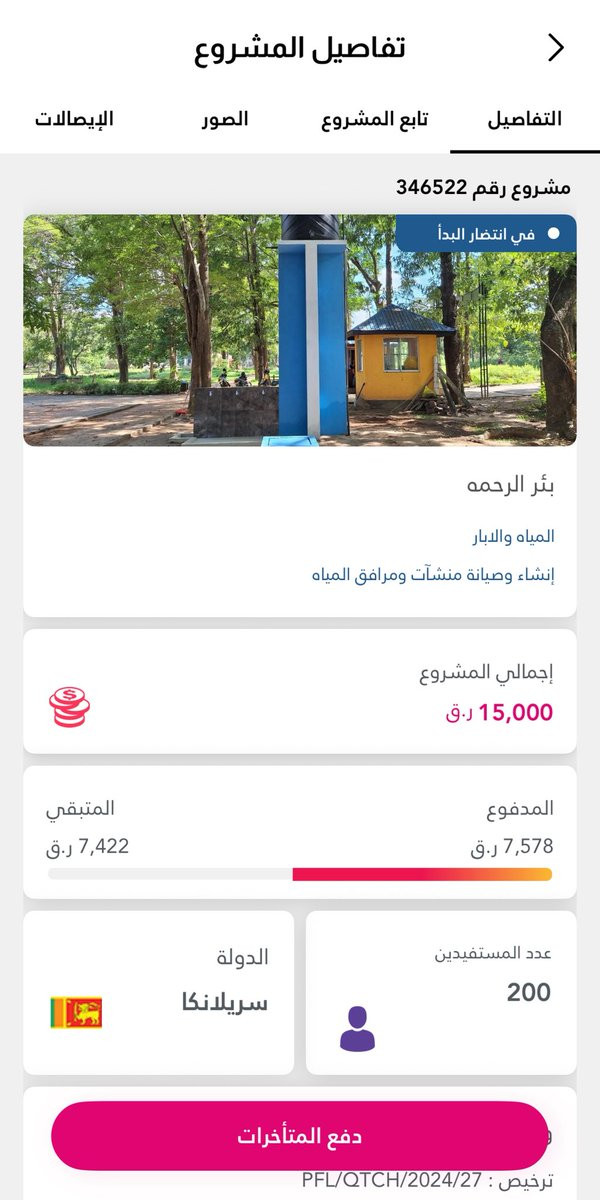Open the project well photo
Image resolution: width=600 pixels, height=1200 pixels.
click(x=300, y=330)
